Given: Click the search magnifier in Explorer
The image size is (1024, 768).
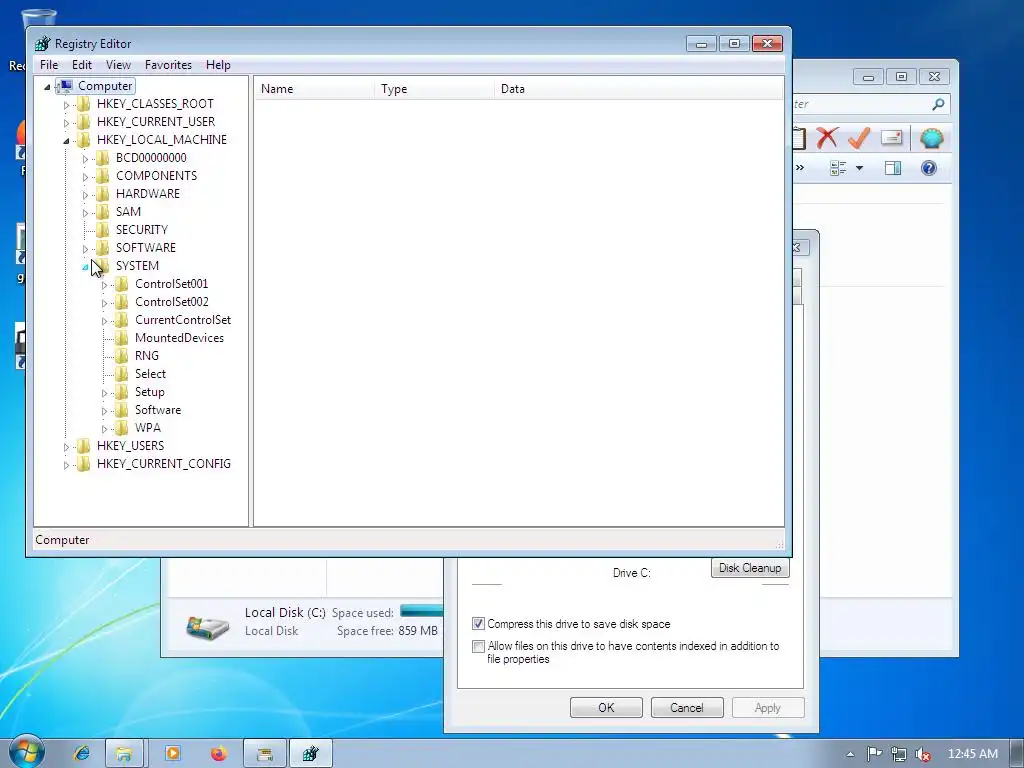Looking at the screenshot, I should (938, 104).
